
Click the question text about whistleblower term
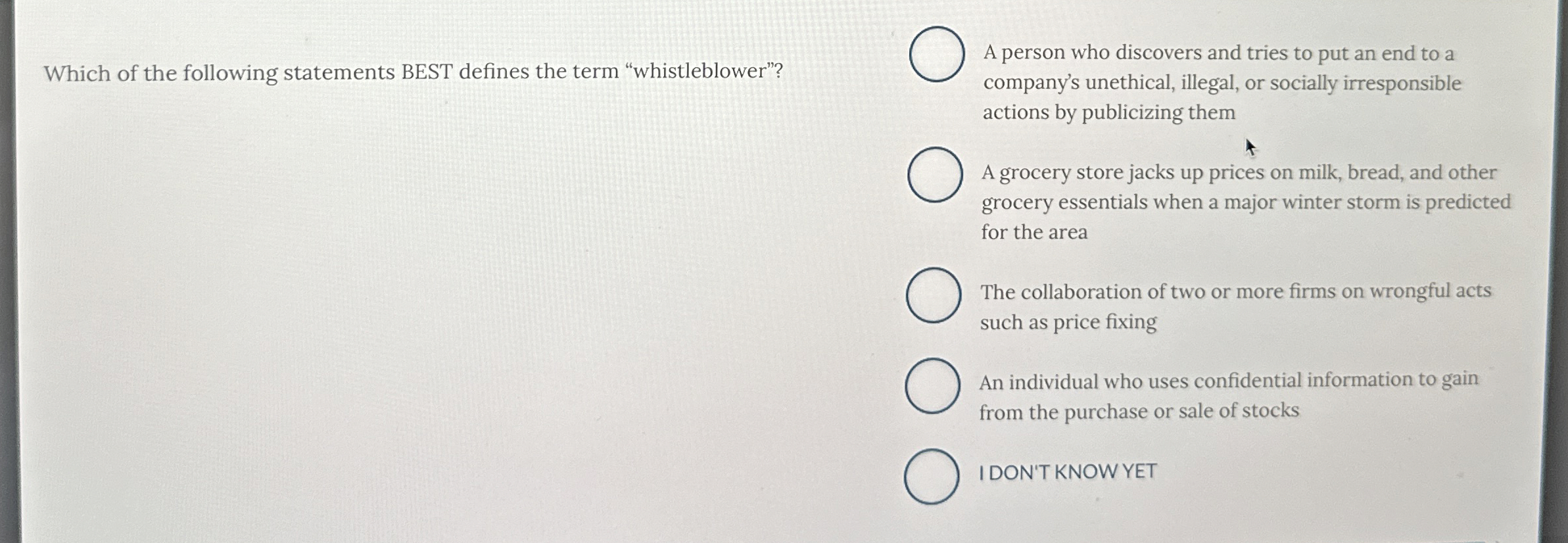414,71
